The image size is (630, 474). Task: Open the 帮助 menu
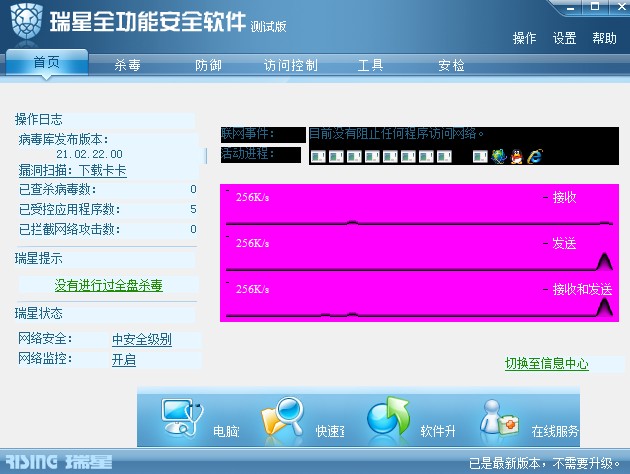(604, 38)
